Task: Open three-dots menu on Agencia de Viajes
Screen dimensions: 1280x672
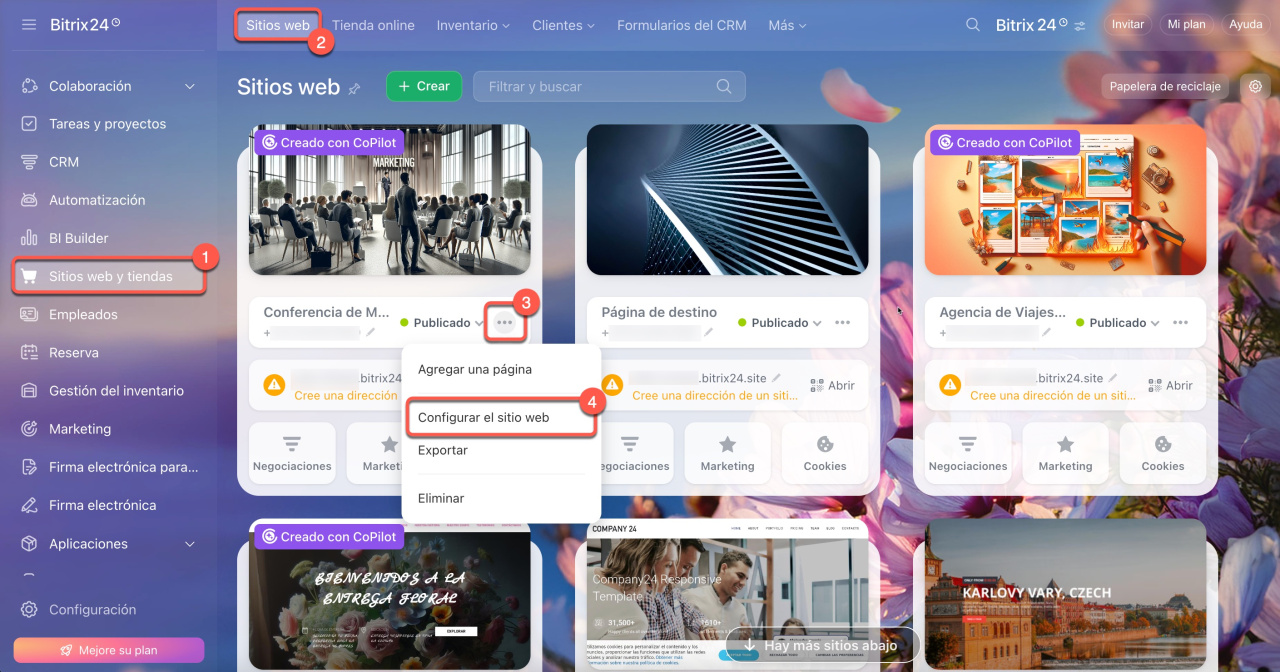Action: [x=1181, y=323]
